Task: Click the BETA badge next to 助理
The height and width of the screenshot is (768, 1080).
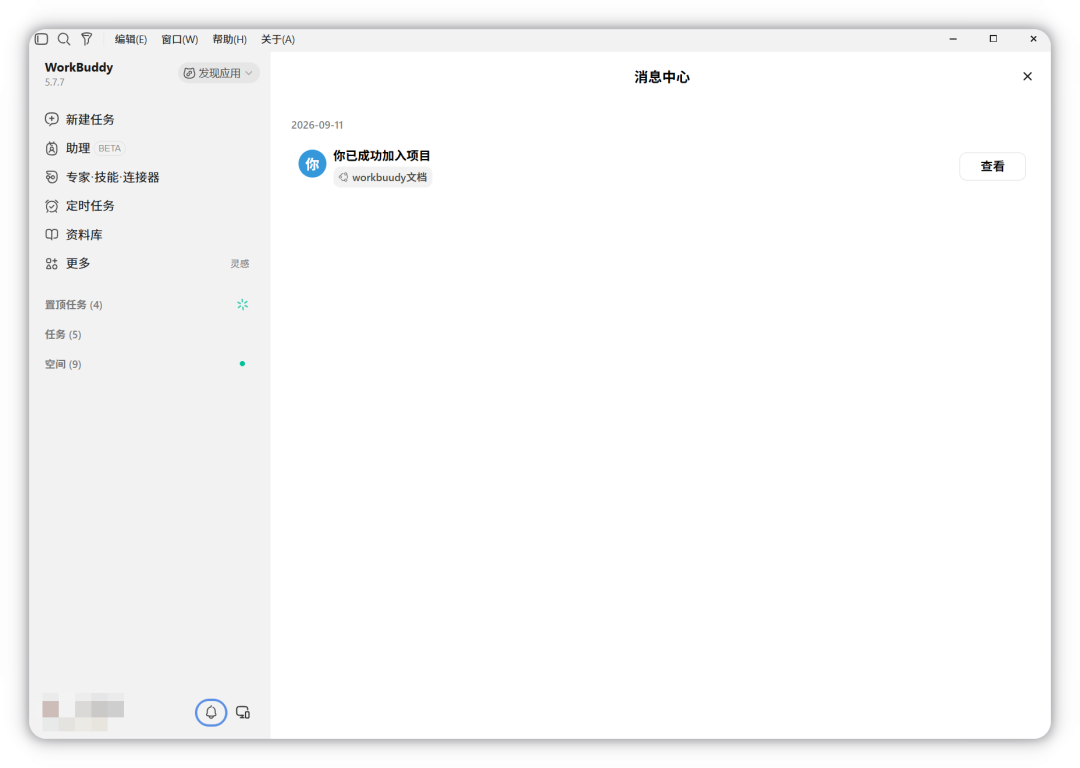Action: (x=110, y=148)
